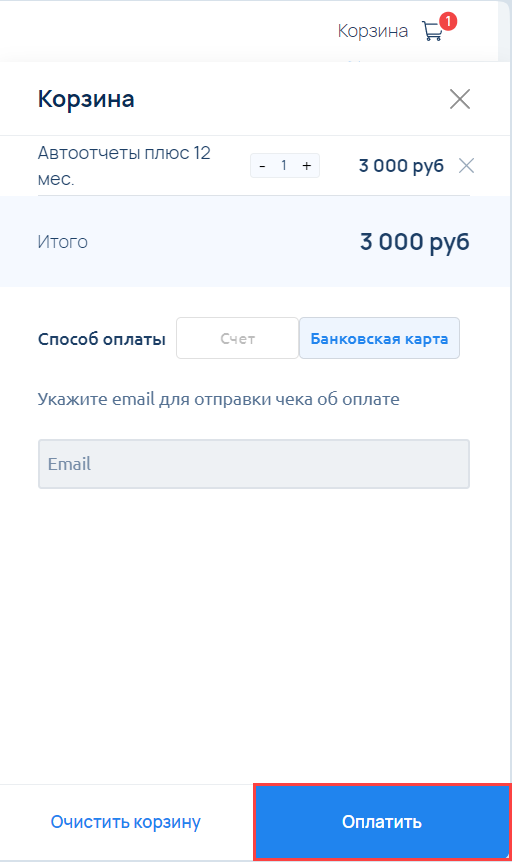This screenshot has width=512, height=862.
Task: Click the Корзина panel heading
Action: point(86,100)
